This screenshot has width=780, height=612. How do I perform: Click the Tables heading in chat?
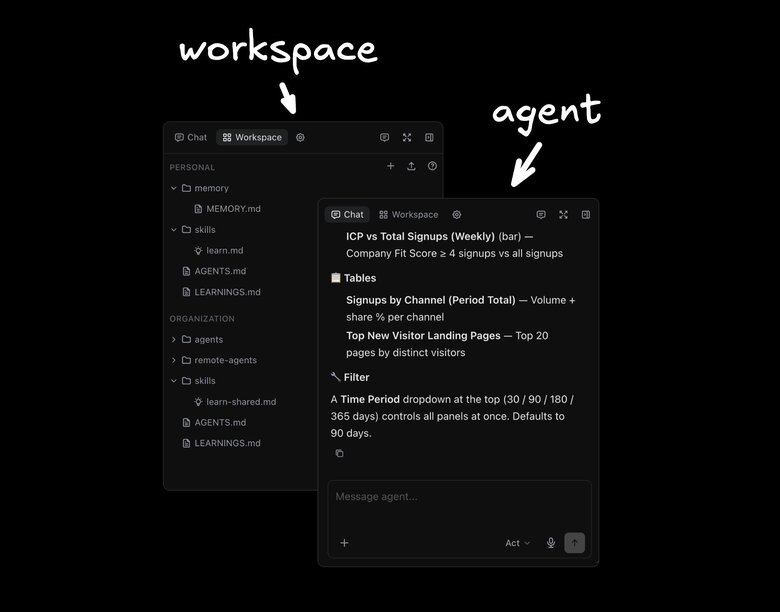coord(353,278)
